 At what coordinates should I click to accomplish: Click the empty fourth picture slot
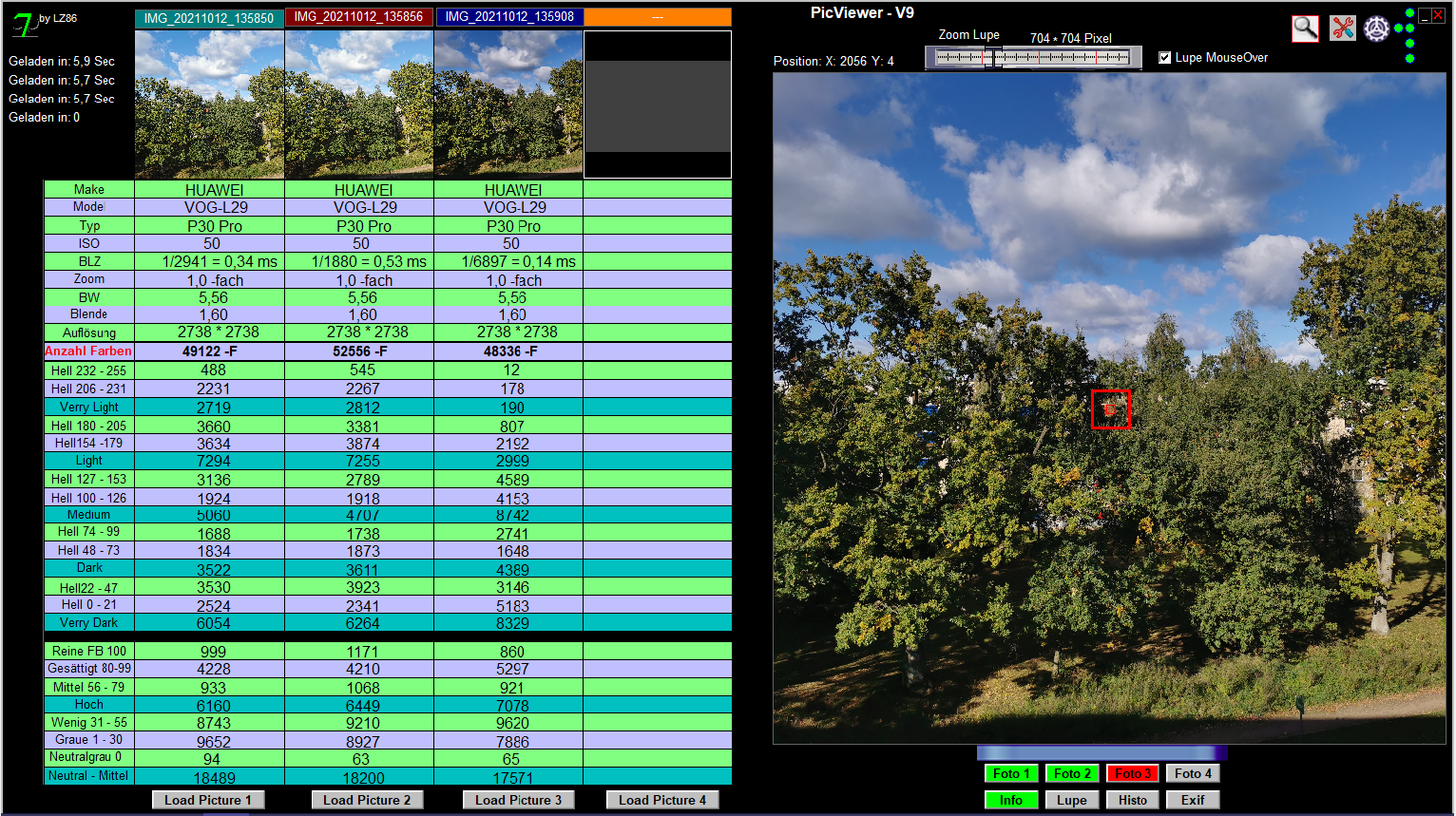[658, 104]
